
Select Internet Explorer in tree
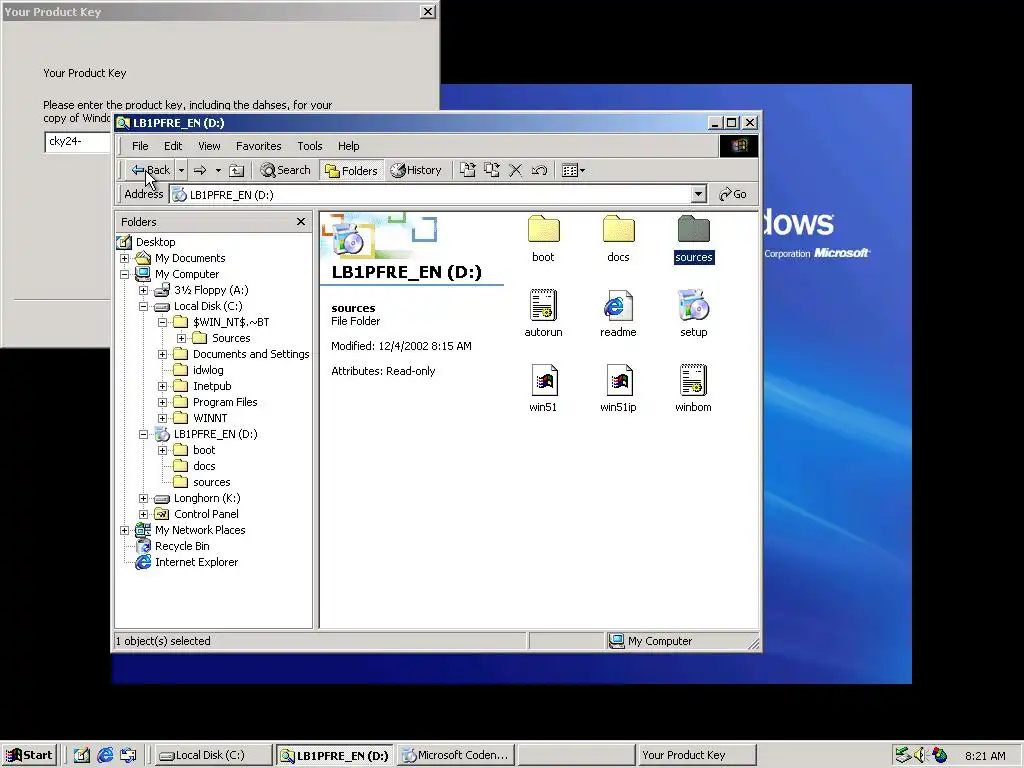point(196,562)
